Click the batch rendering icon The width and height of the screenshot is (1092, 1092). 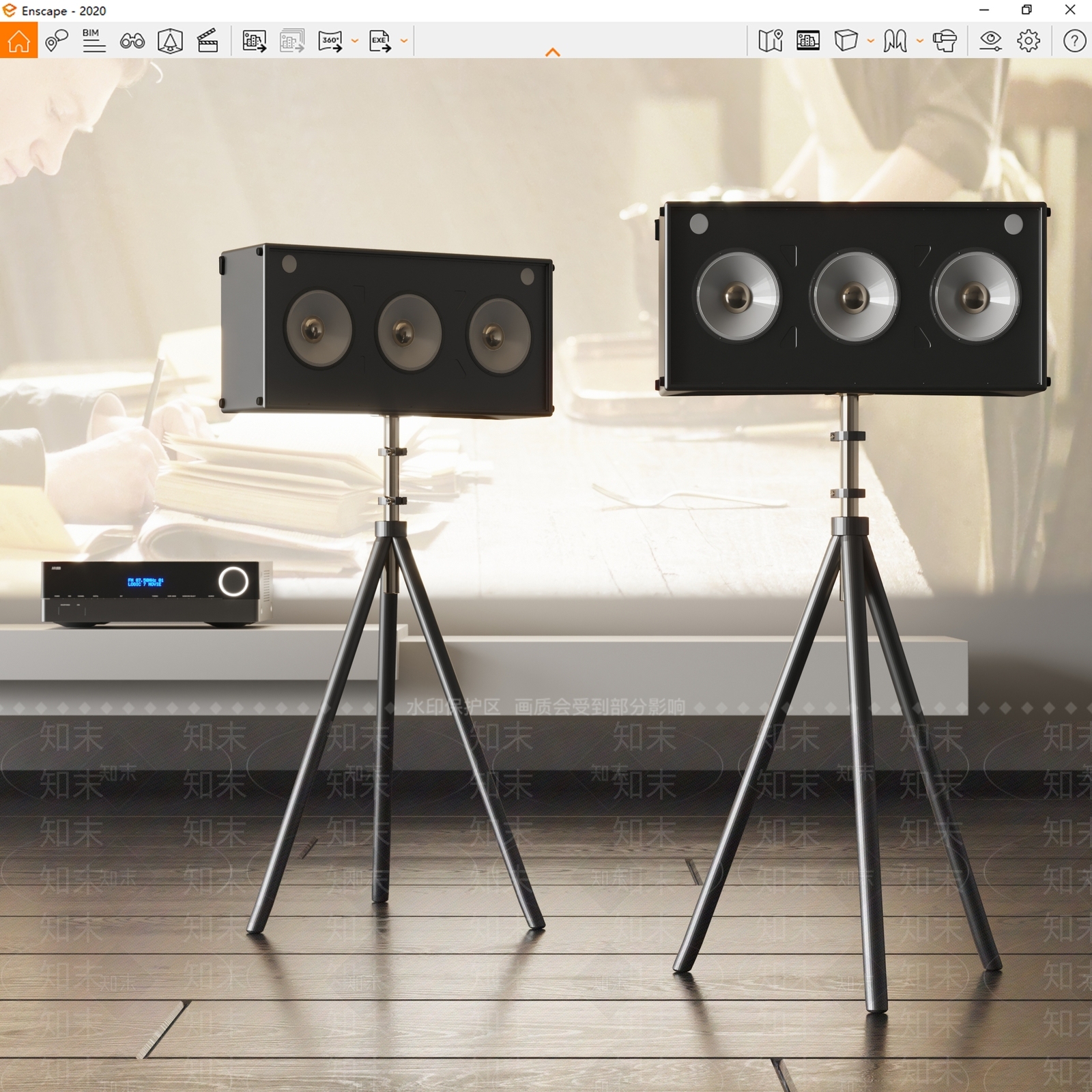(x=292, y=41)
